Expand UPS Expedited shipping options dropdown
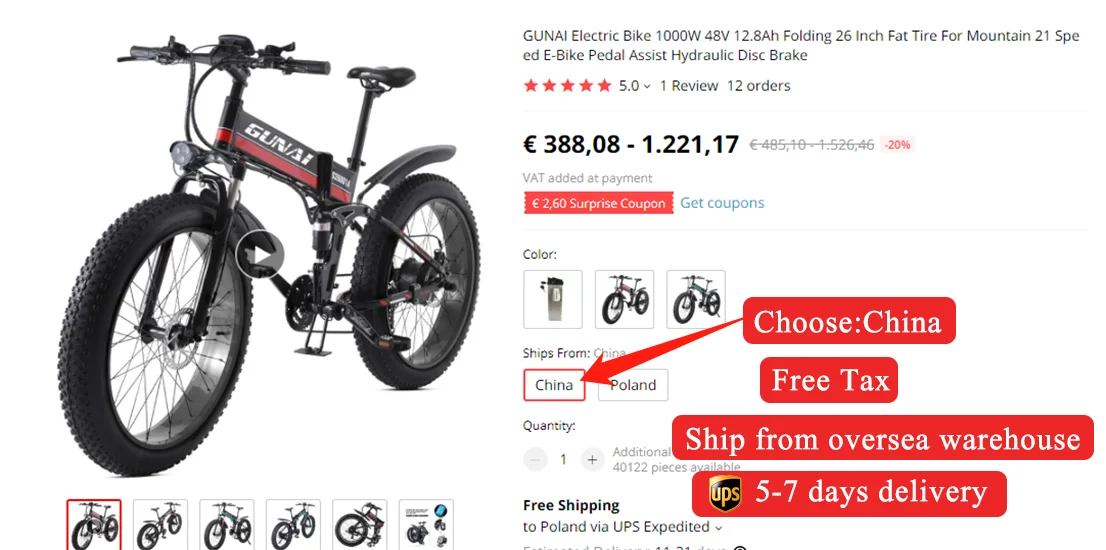1106x550 pixels. tap(719, 527)
